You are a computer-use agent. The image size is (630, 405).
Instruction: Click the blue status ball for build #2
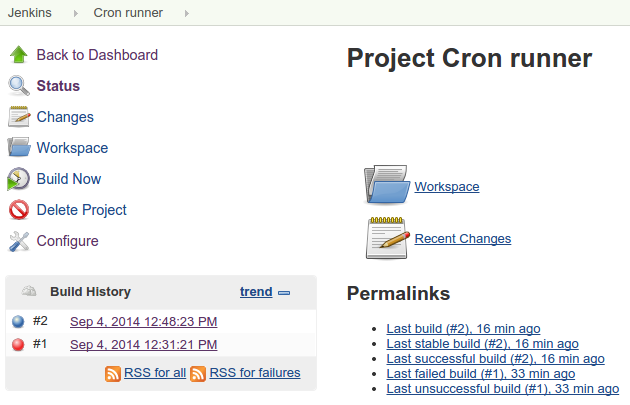pos(18,321)
